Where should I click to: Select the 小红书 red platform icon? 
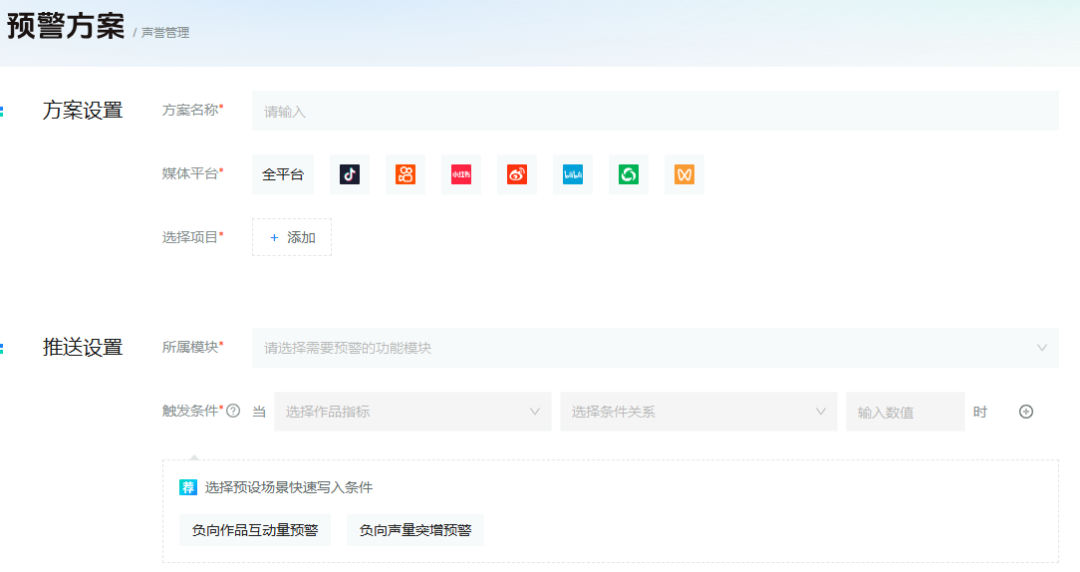(x=461, y=174)
